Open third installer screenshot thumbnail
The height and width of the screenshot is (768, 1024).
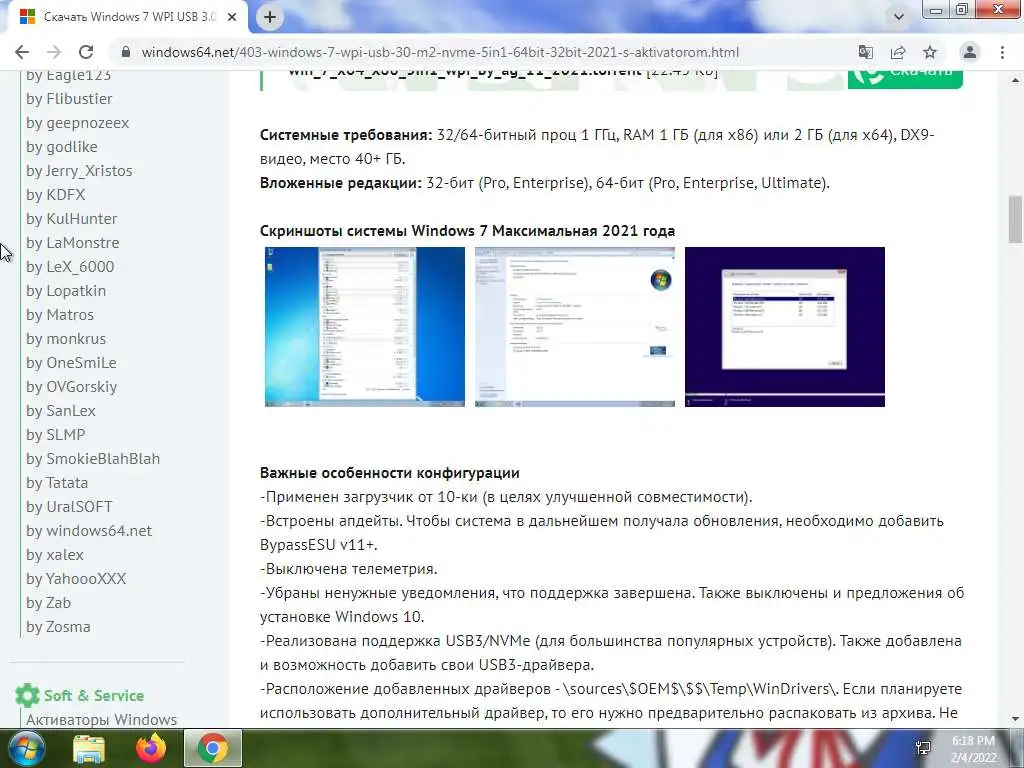pos(785,327)
